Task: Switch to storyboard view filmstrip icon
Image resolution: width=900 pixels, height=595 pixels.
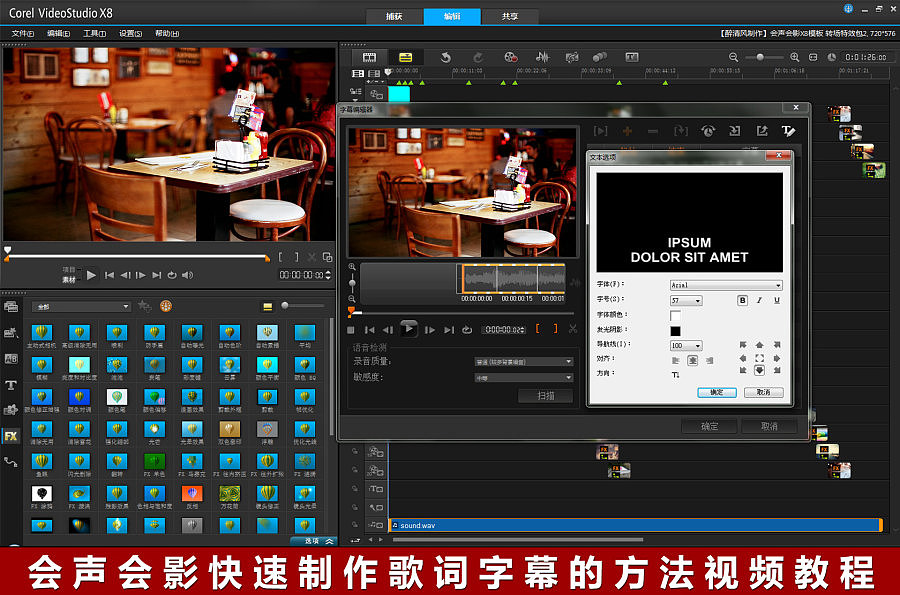Action: pos(369,58)
